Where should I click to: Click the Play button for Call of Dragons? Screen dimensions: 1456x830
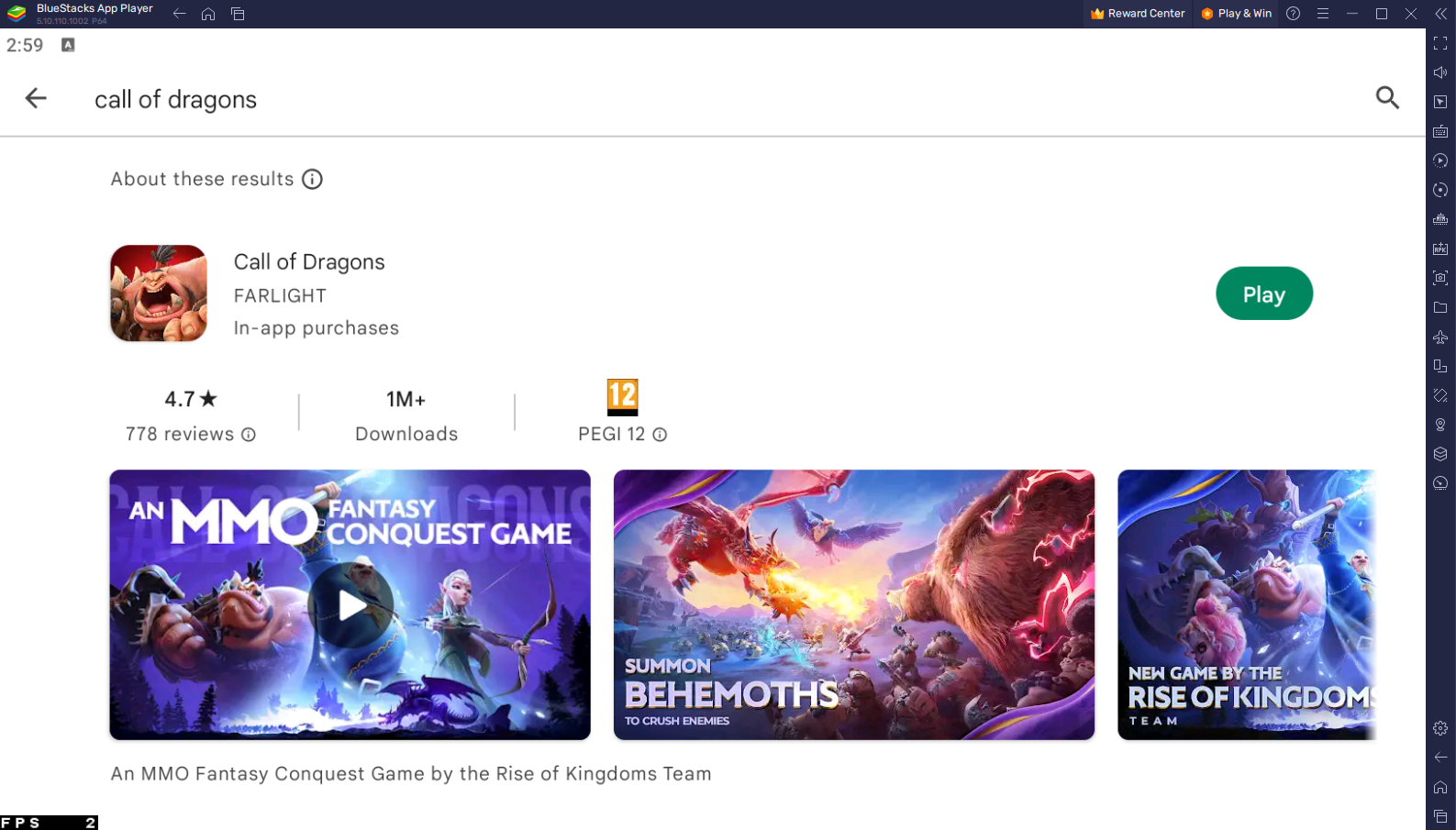pos(1264,293)
